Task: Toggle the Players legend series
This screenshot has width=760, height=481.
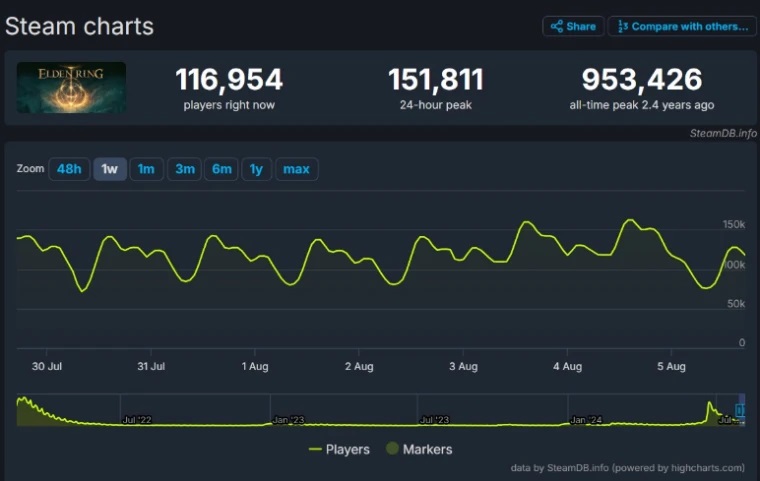Action: 339,449
